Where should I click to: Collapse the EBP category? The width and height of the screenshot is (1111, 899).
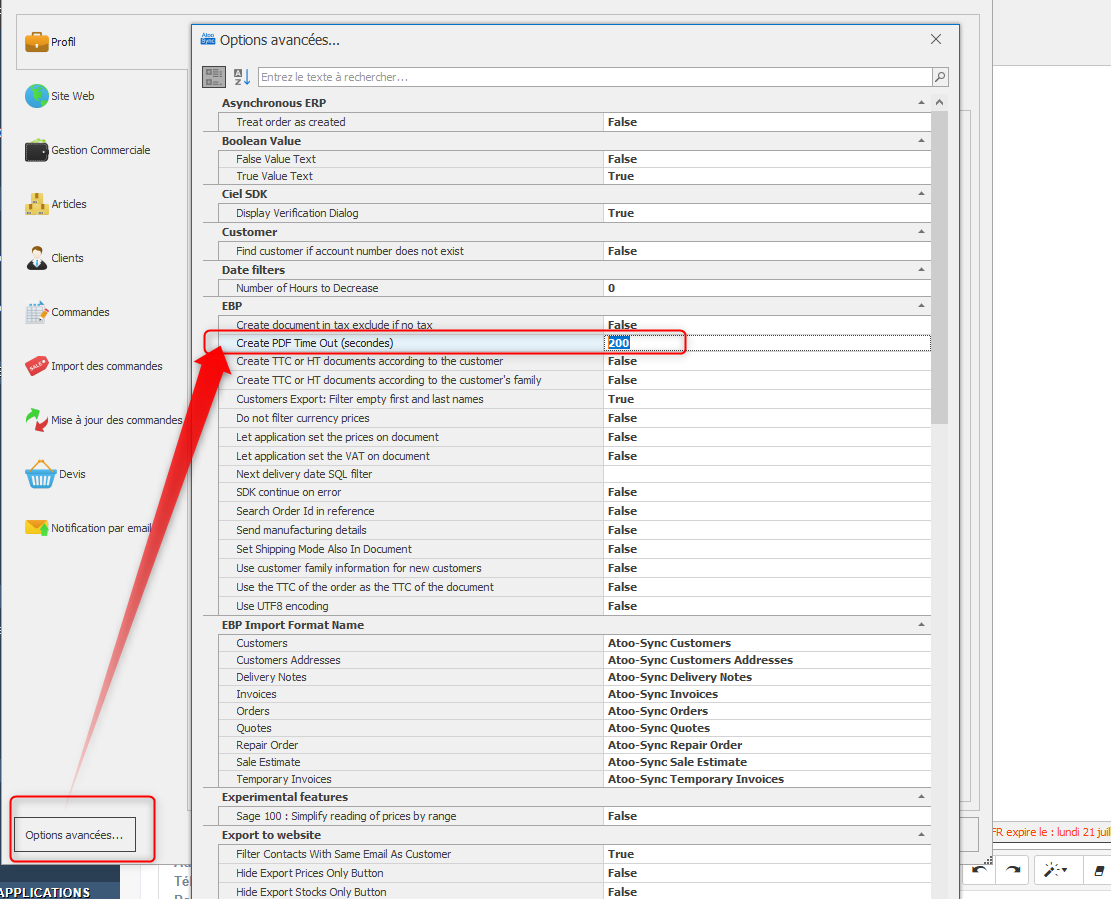921,305
